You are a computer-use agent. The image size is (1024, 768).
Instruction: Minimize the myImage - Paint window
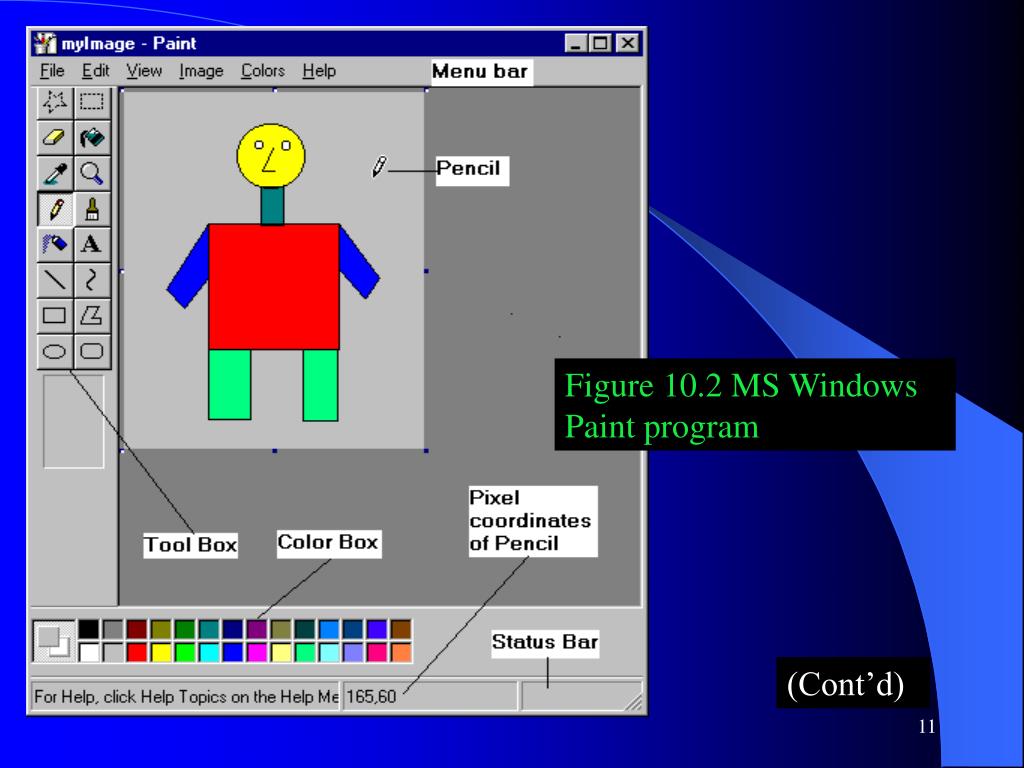click(576, 43)
